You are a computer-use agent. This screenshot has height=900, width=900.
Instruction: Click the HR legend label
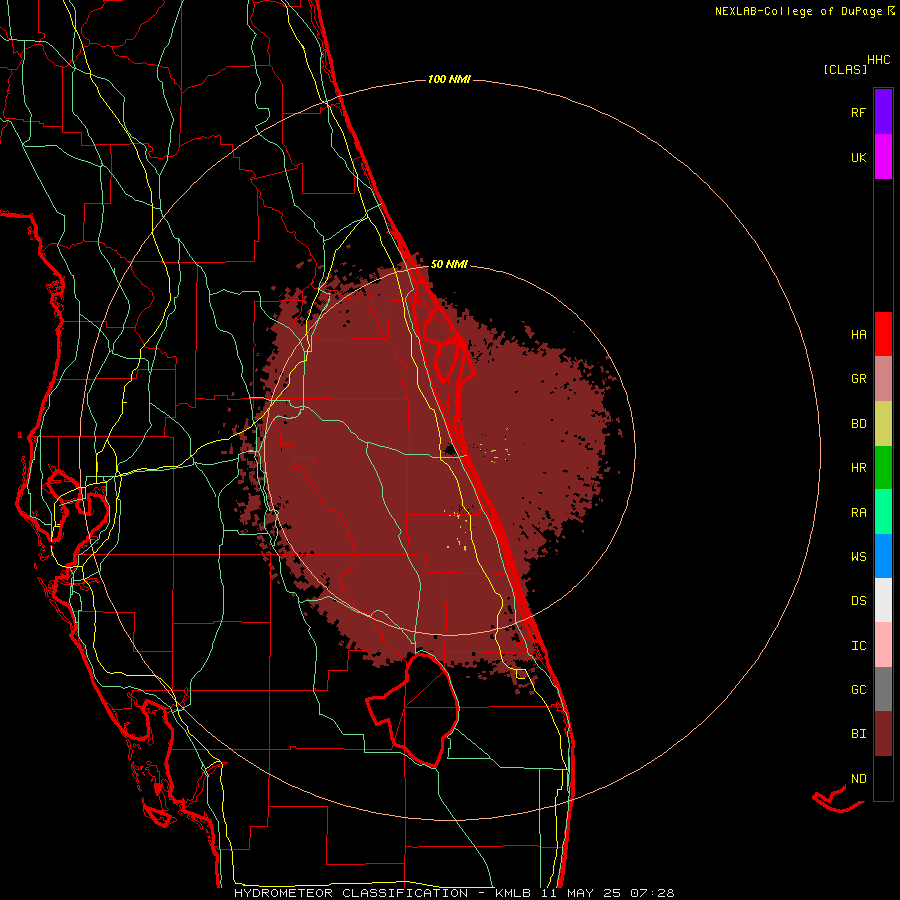pyautogui.click(x=858, y=468)
